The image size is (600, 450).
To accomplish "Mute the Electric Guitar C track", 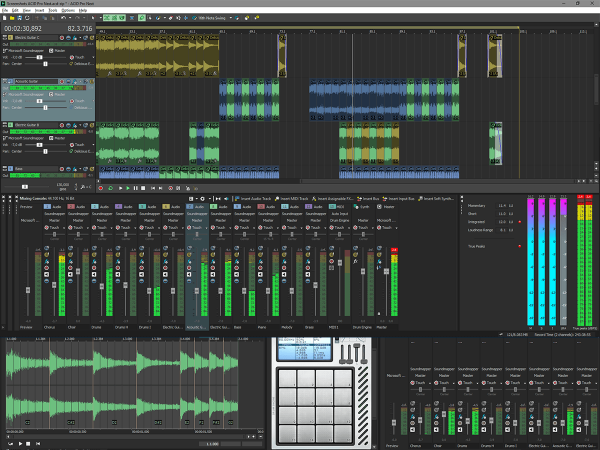I will pyautogui.click(x=86, y=38).
